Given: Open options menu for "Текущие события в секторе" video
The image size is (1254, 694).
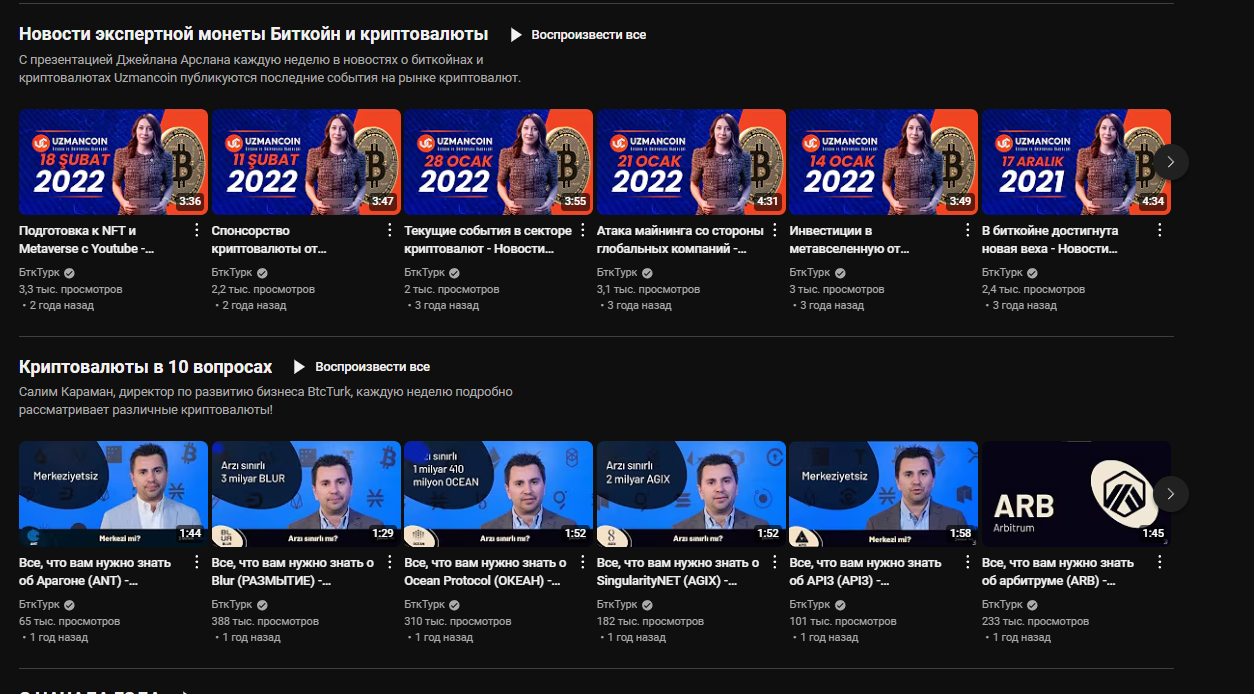Looking at the screenshot, I should [x=582, y=231].
